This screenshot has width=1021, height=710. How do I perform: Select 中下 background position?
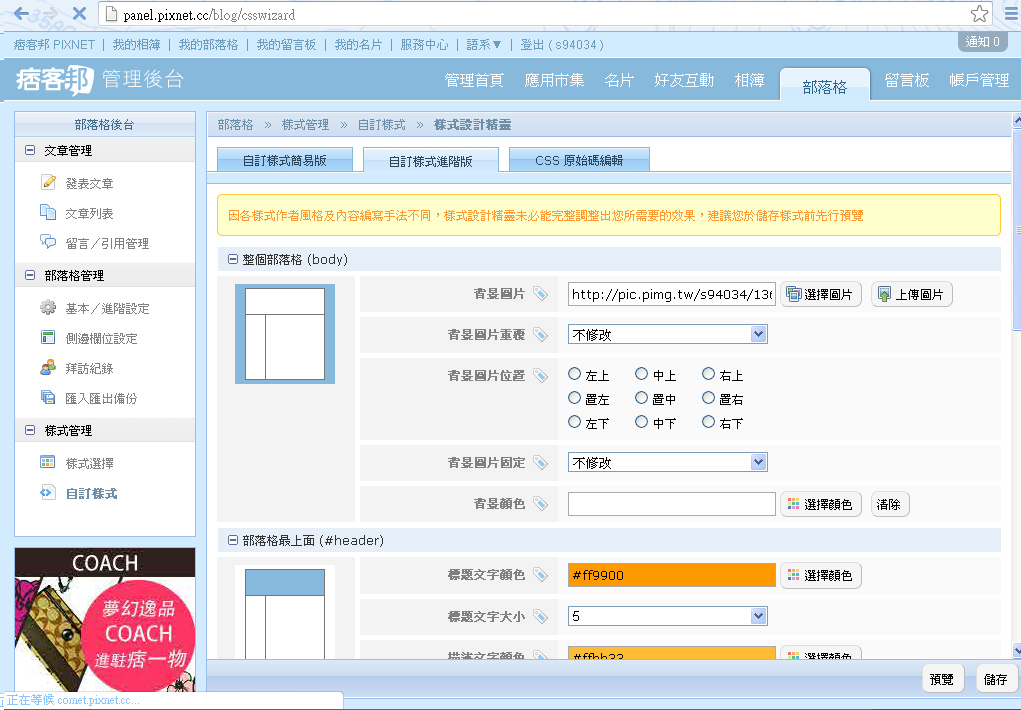point(641,422)
